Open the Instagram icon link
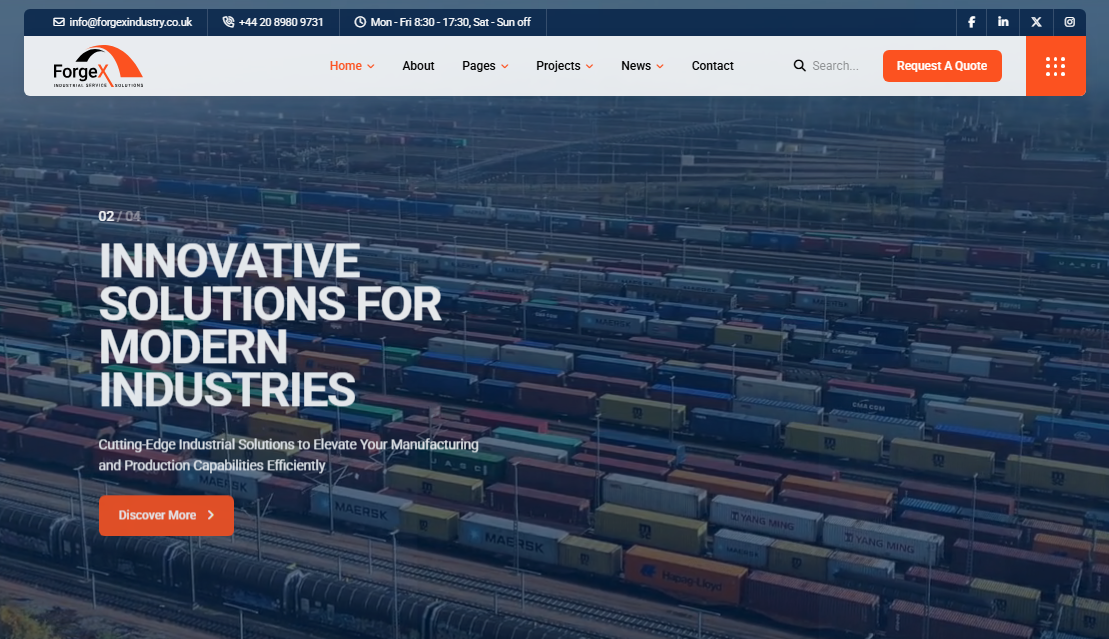Screen dimensions: 1109x639 tap(1069, 22)
